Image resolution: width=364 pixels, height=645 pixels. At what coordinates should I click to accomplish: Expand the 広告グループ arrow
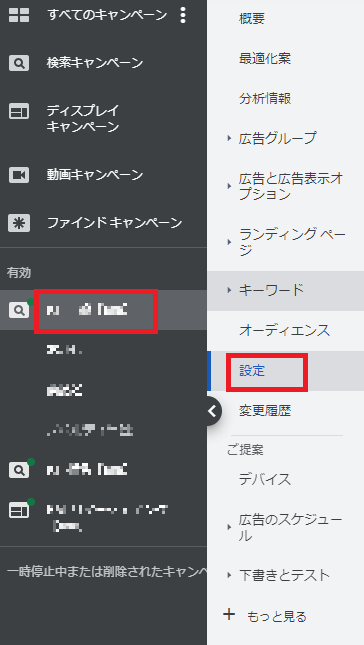click(x=230, y=138)
